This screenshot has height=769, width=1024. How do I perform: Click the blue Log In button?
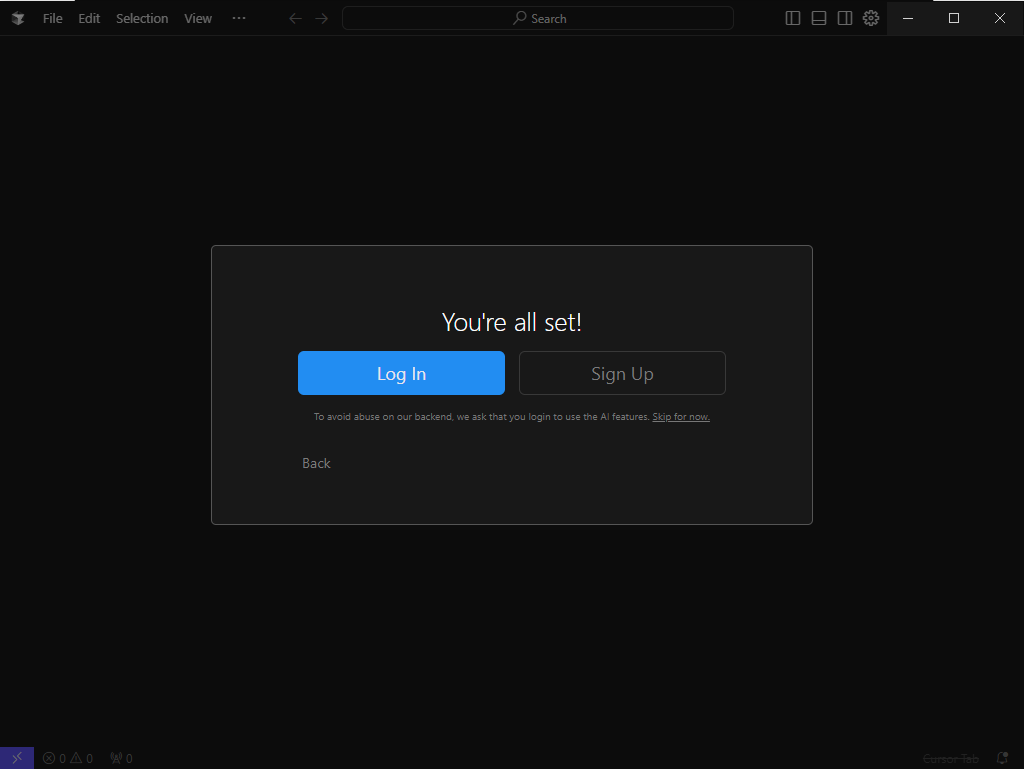401,373
